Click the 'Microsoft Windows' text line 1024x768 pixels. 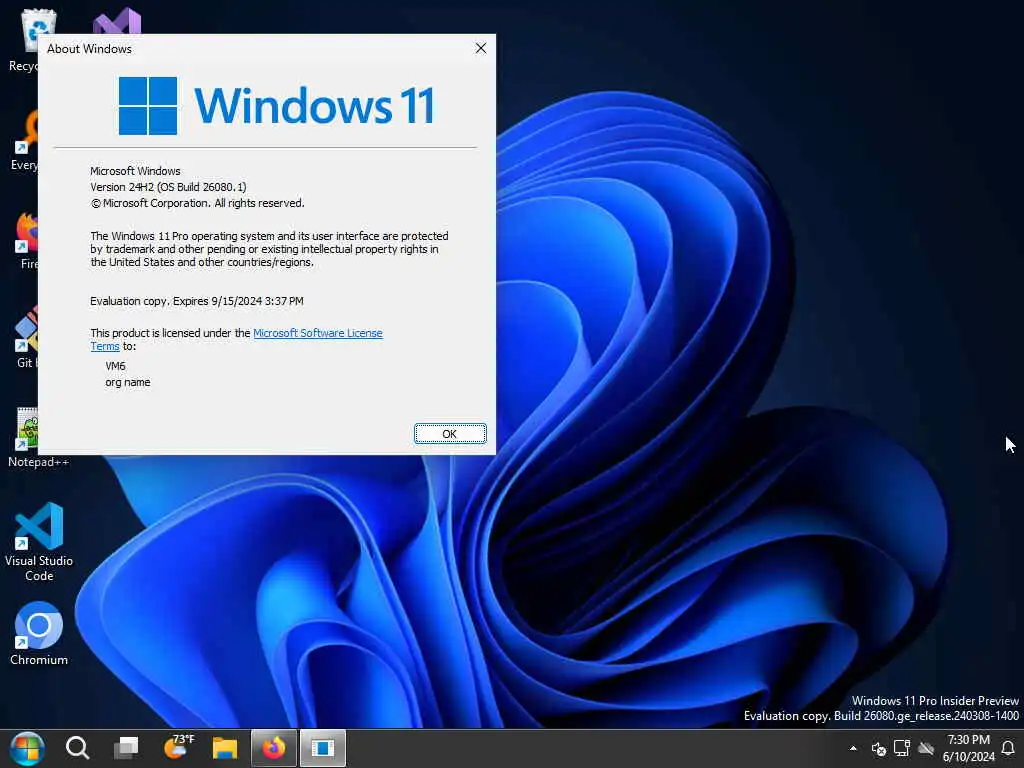(x=135, y=171)
